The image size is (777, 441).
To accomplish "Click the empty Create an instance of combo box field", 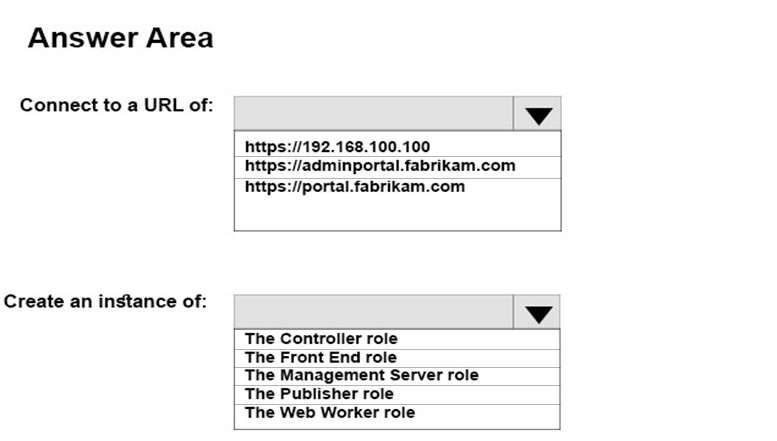I will [374, 312].
